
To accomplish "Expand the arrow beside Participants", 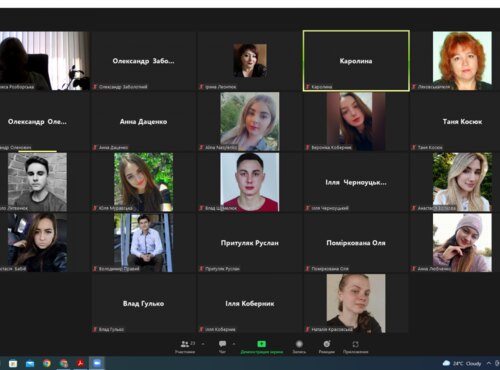I will [203, 344].
